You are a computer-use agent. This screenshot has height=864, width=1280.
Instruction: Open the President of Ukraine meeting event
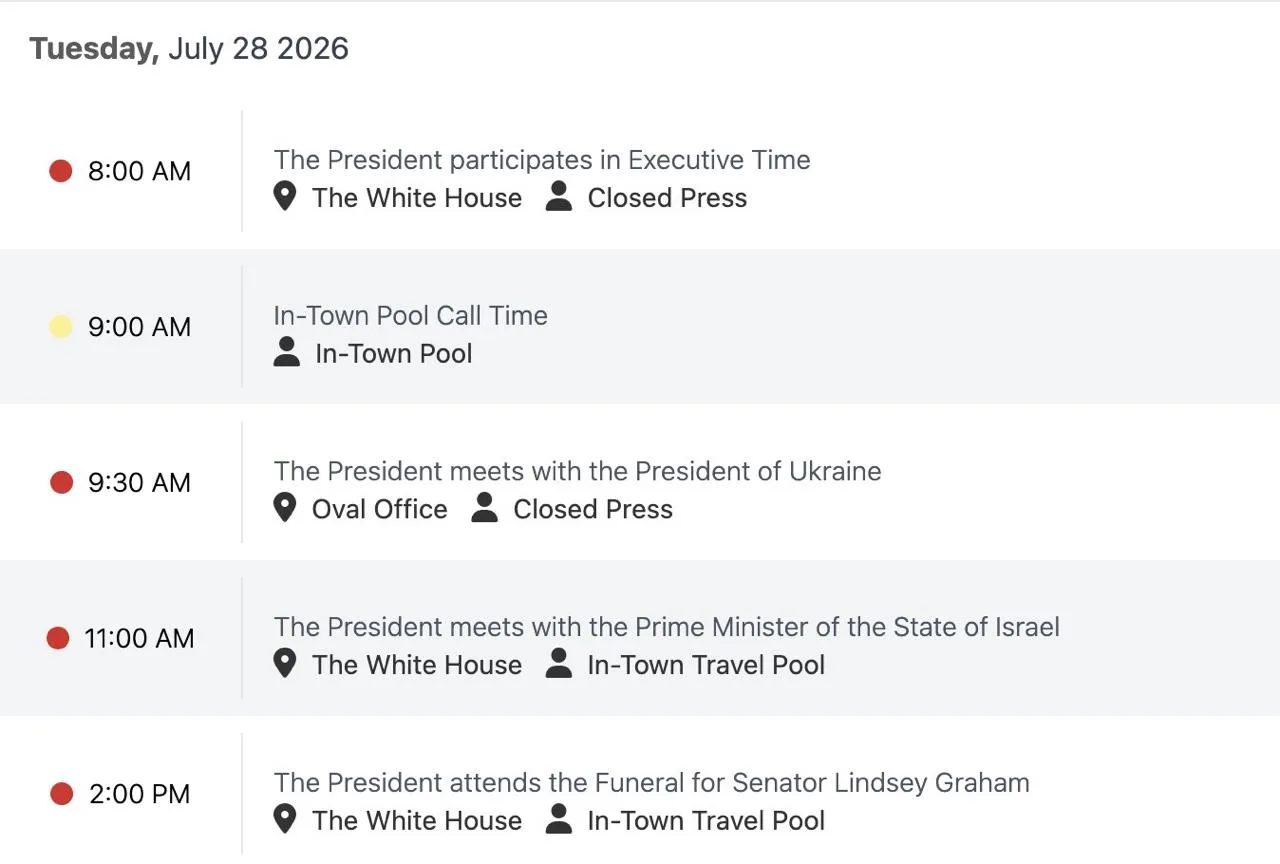[578, 471]
